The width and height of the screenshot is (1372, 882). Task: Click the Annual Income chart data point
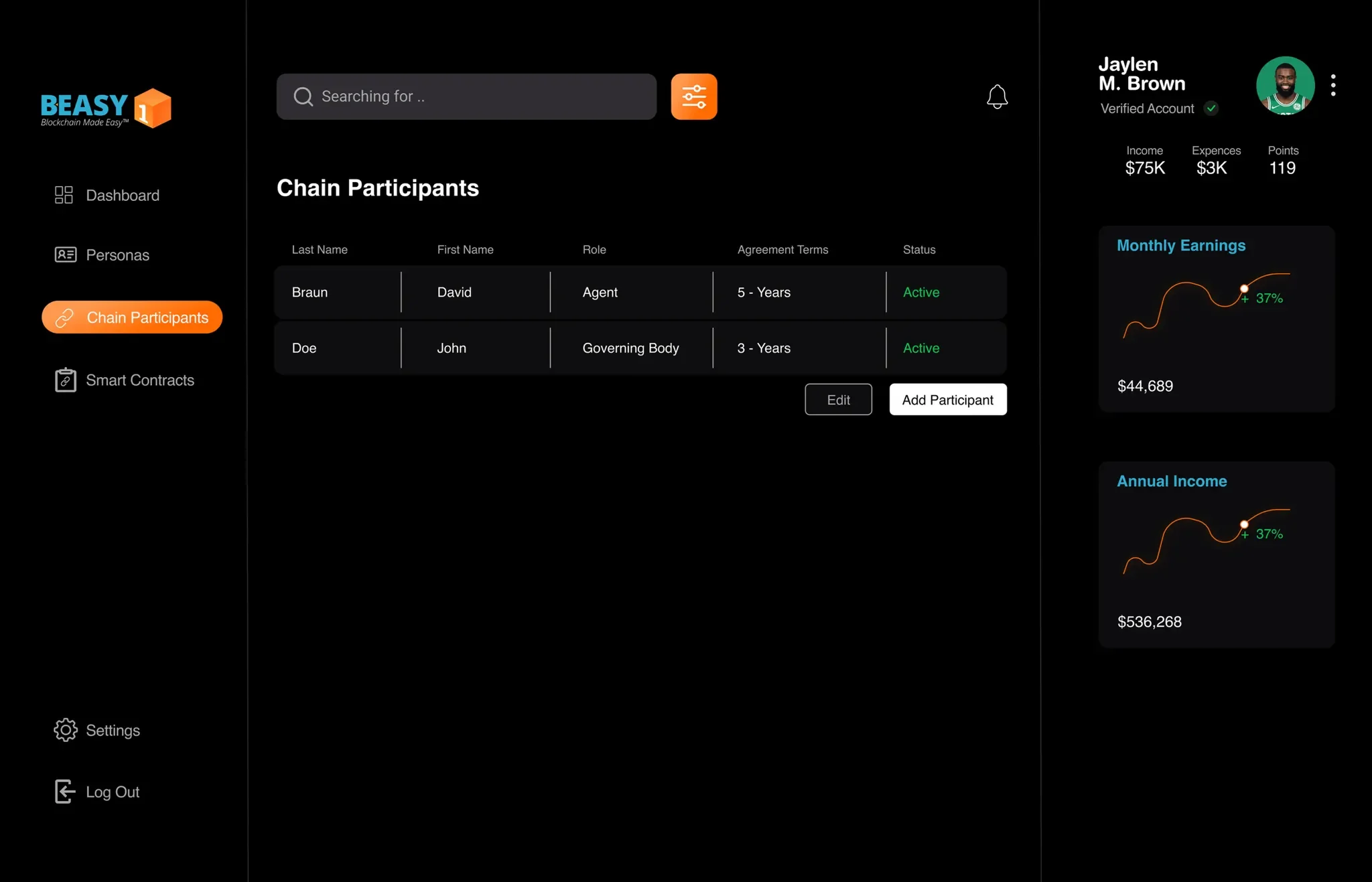pos(1244,524)
